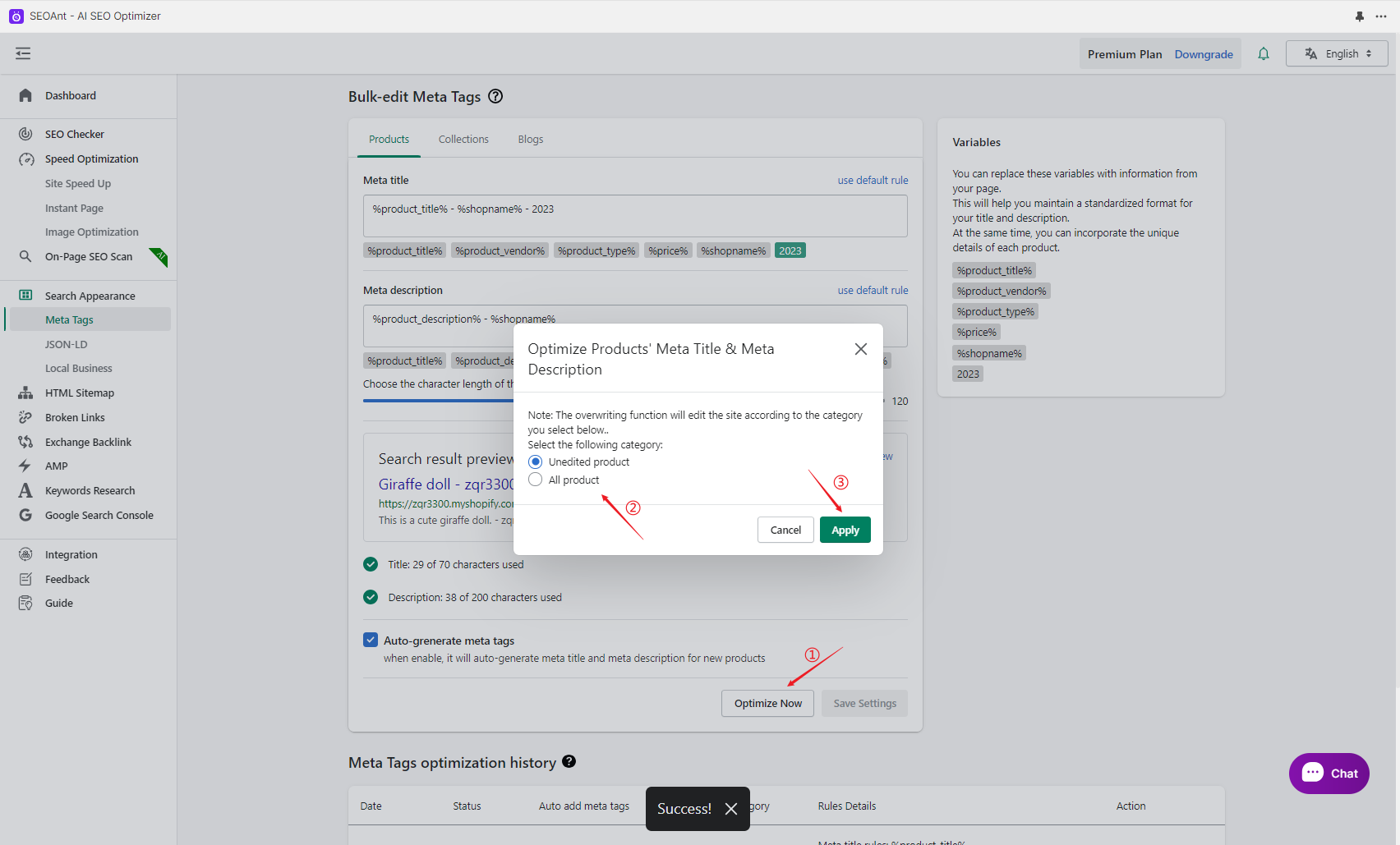Click the On-Page SEO Scan magnifier icon
Image resolution: width=1400 pixels, height=845 pixels.
[x=25, y=256]
